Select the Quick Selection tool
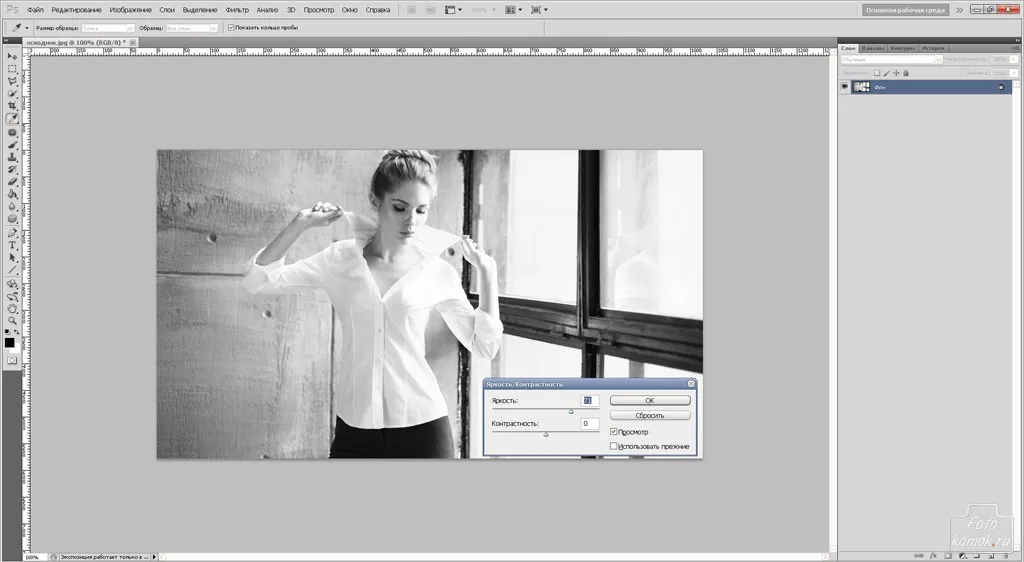This screenshot has height=562, width=1024. click(x=12, y=94)
